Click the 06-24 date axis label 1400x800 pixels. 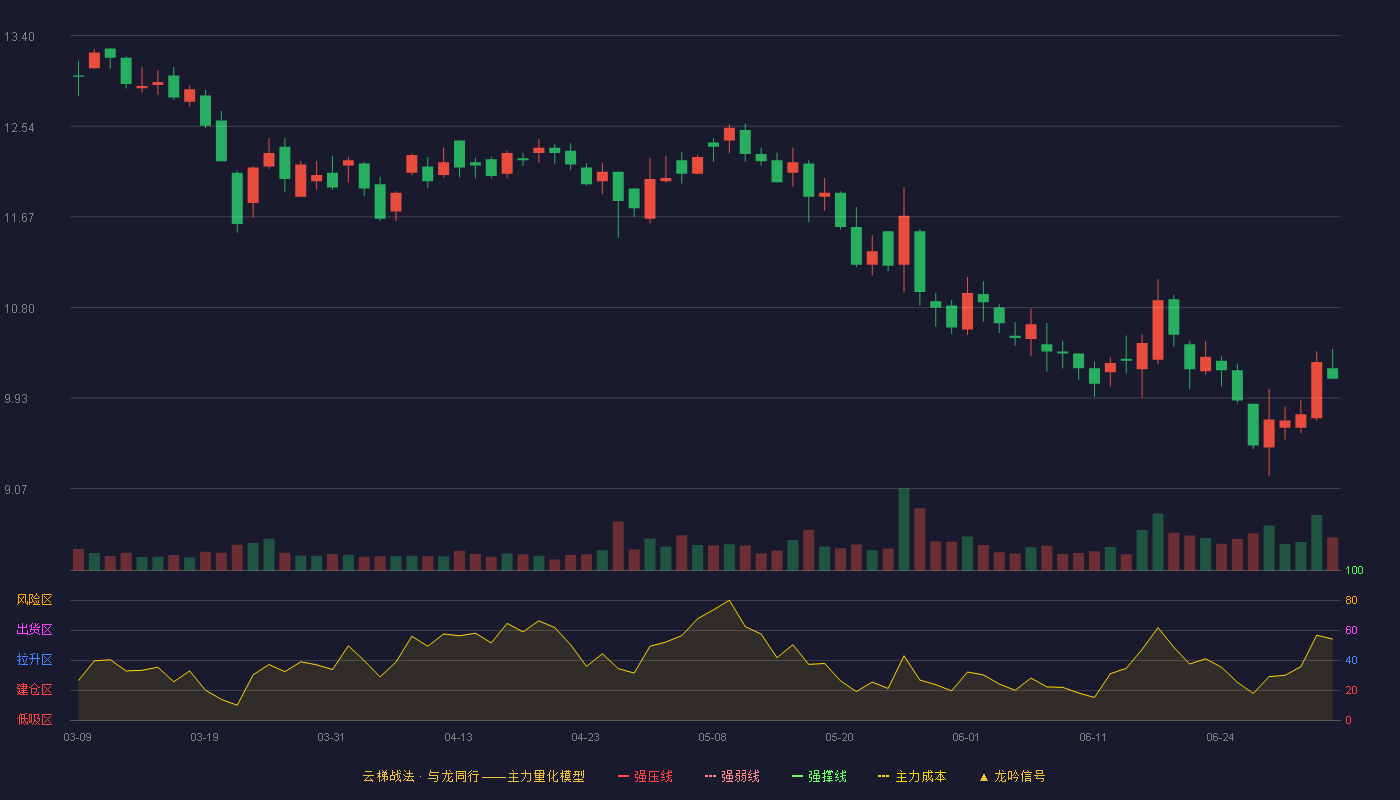[x=1220, y=737]
